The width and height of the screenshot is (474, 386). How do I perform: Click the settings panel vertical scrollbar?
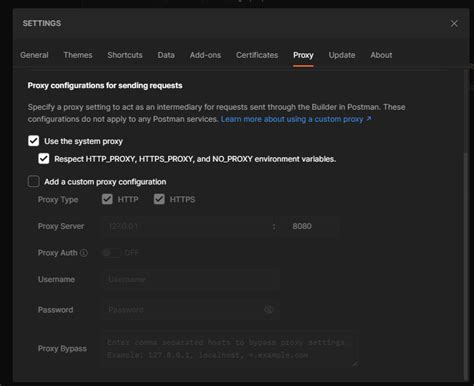pyautogui.click(x=466, y=266)
